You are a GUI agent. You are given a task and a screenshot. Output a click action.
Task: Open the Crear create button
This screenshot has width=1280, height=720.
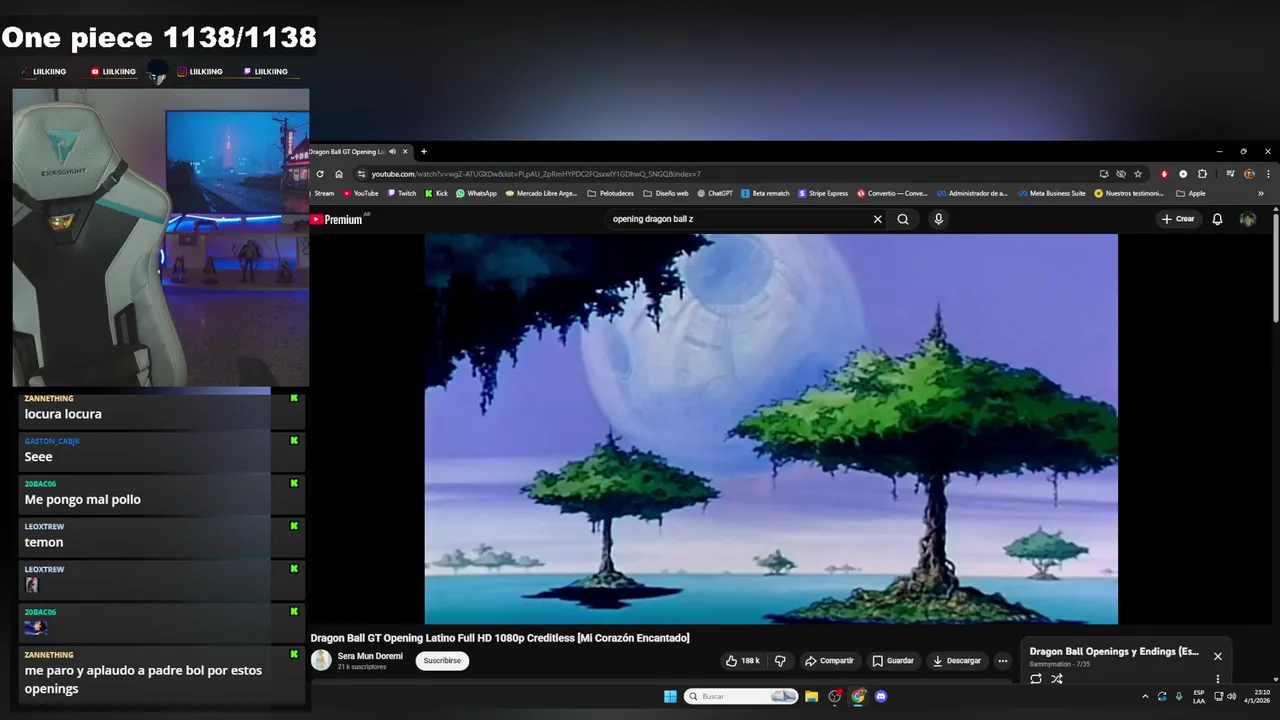(x=1178, y=219)
